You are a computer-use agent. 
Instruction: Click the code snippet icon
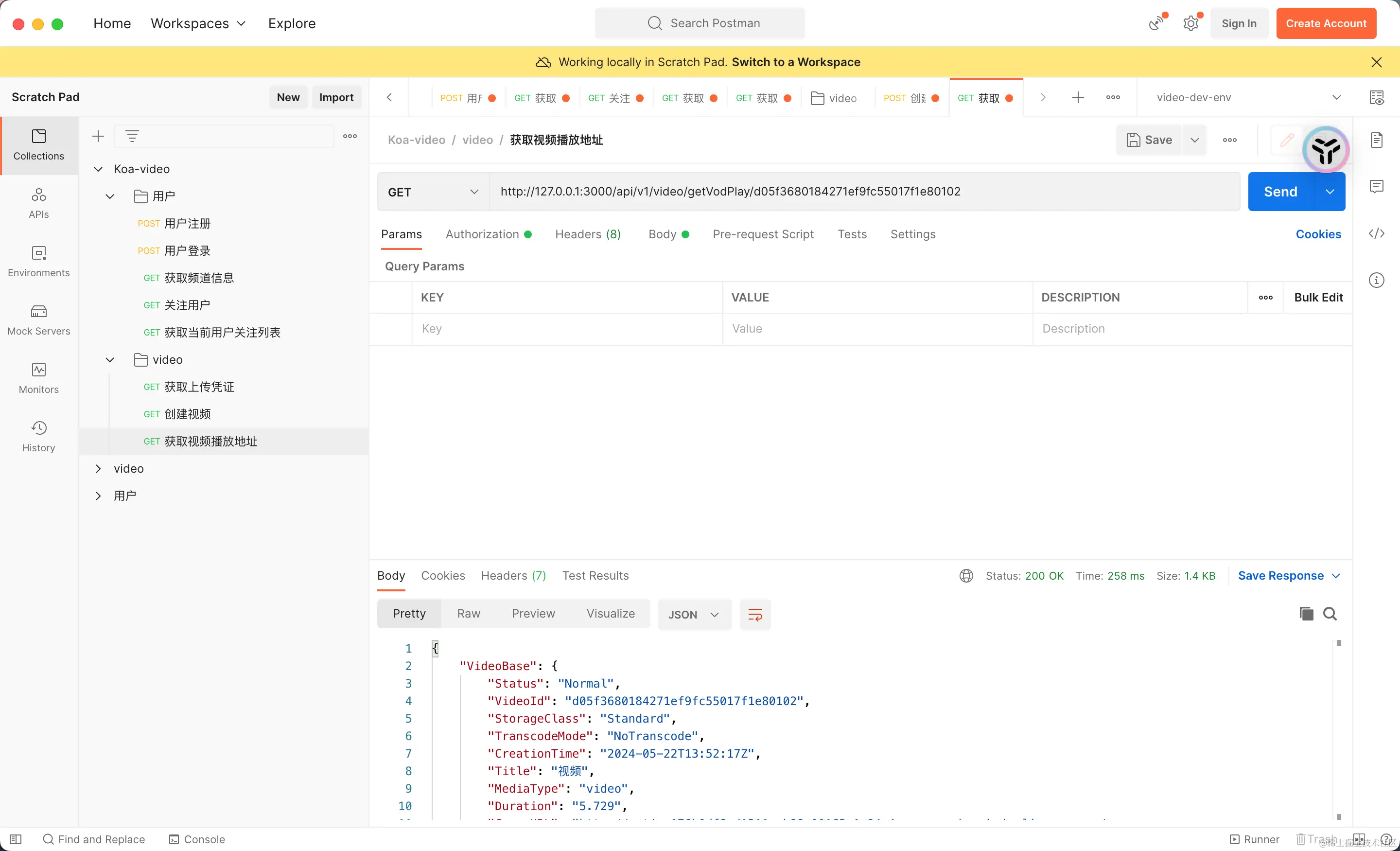1376,233
